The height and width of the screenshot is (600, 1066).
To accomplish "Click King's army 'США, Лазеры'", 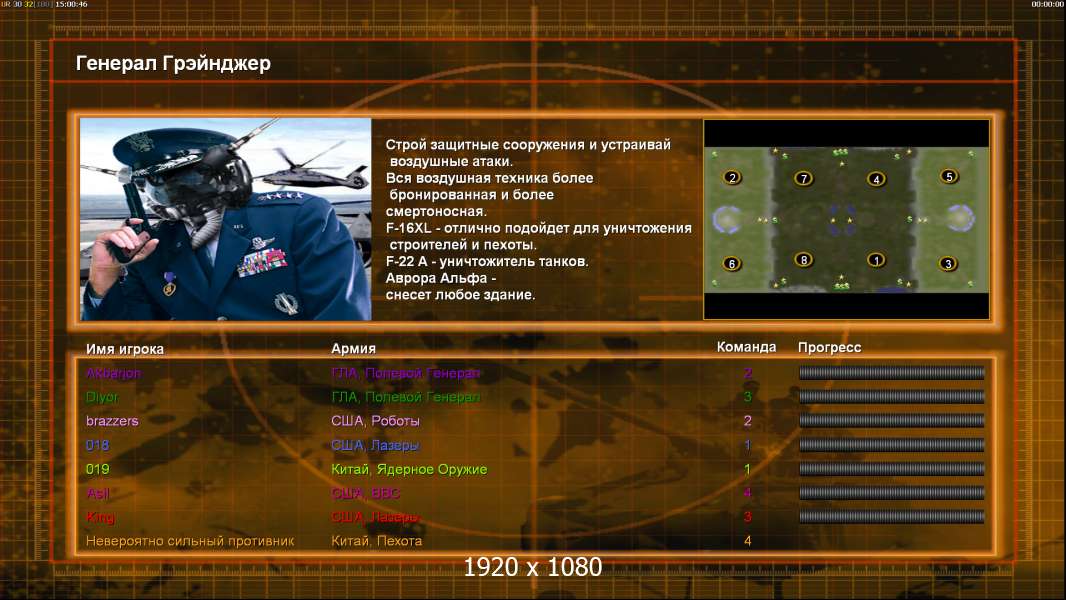I will (375, 517).
